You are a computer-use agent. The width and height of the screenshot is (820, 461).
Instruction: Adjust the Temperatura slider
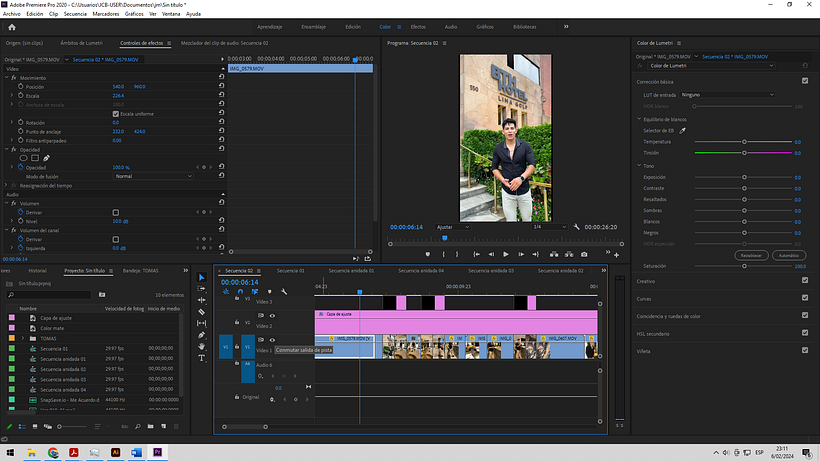[743, 142]
